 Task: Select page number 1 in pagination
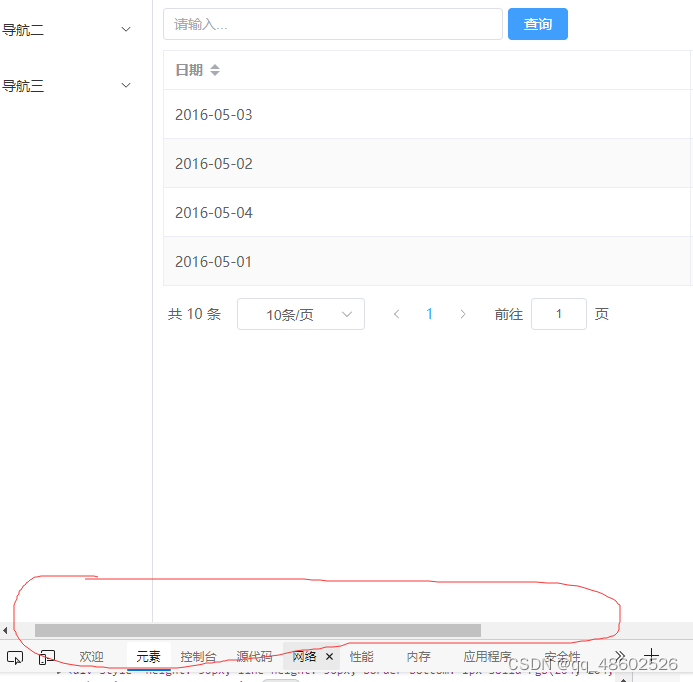[x=429, y=314]
